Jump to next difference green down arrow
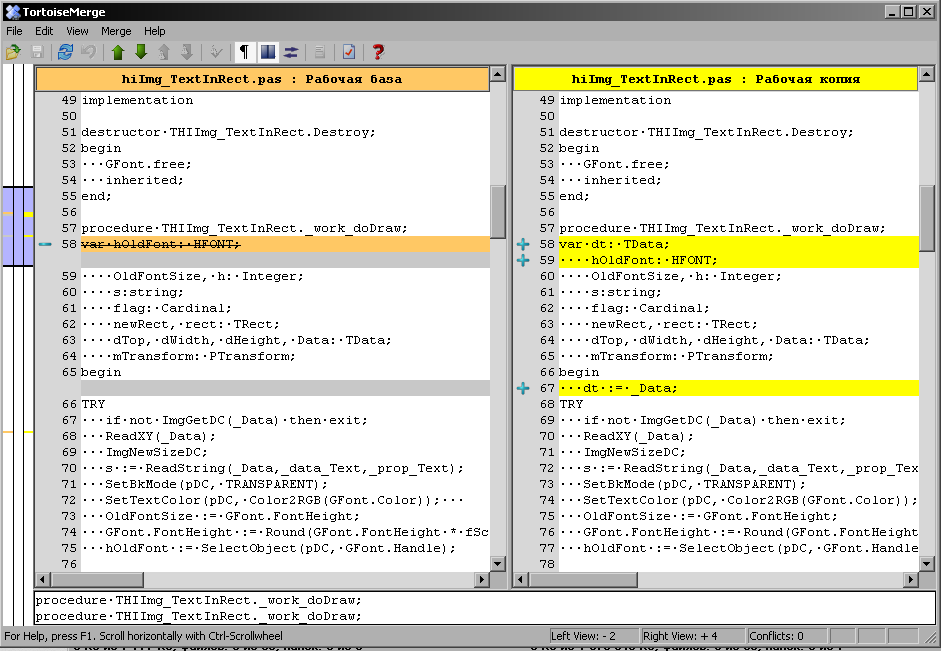The image size is (941, 651). [x=141, y=52]
